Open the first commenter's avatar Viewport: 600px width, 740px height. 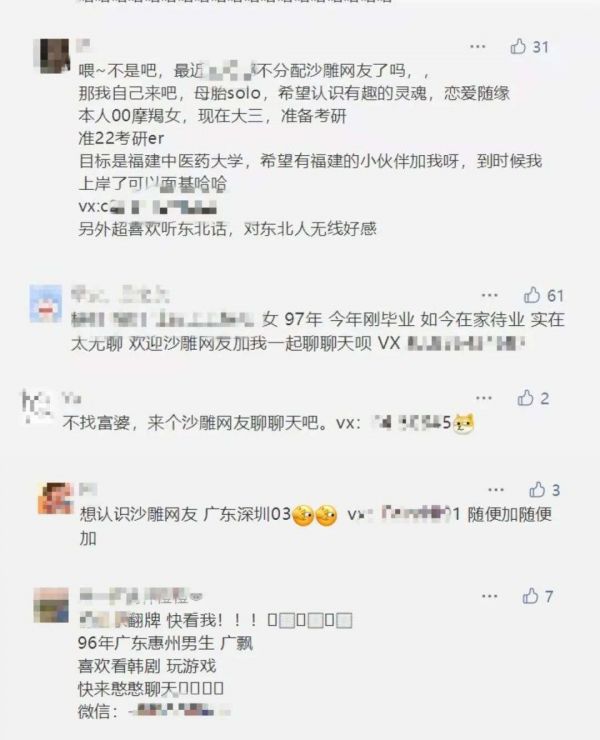point(51,56)
